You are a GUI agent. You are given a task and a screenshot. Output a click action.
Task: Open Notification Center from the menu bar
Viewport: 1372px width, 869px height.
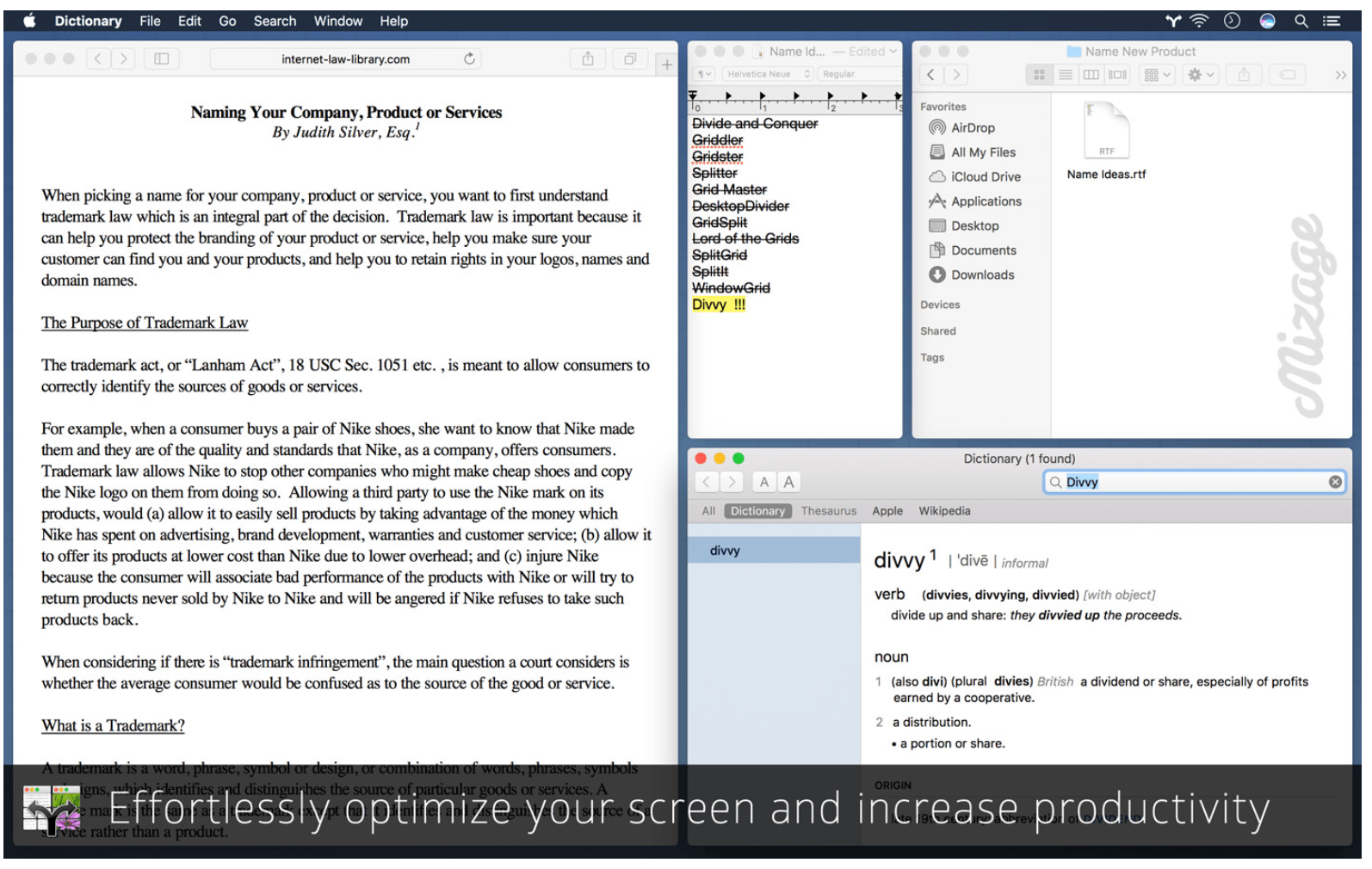click(x=1332, y=21)
